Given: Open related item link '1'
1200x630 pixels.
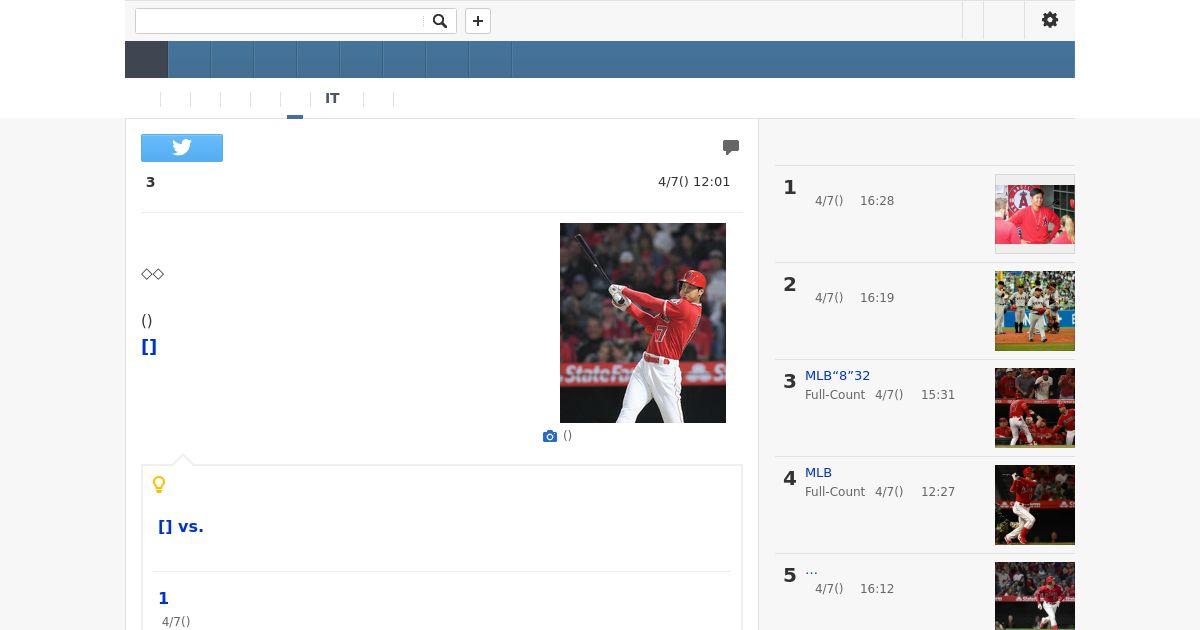Looking at the screenshot, I should (x=163, y=599).
